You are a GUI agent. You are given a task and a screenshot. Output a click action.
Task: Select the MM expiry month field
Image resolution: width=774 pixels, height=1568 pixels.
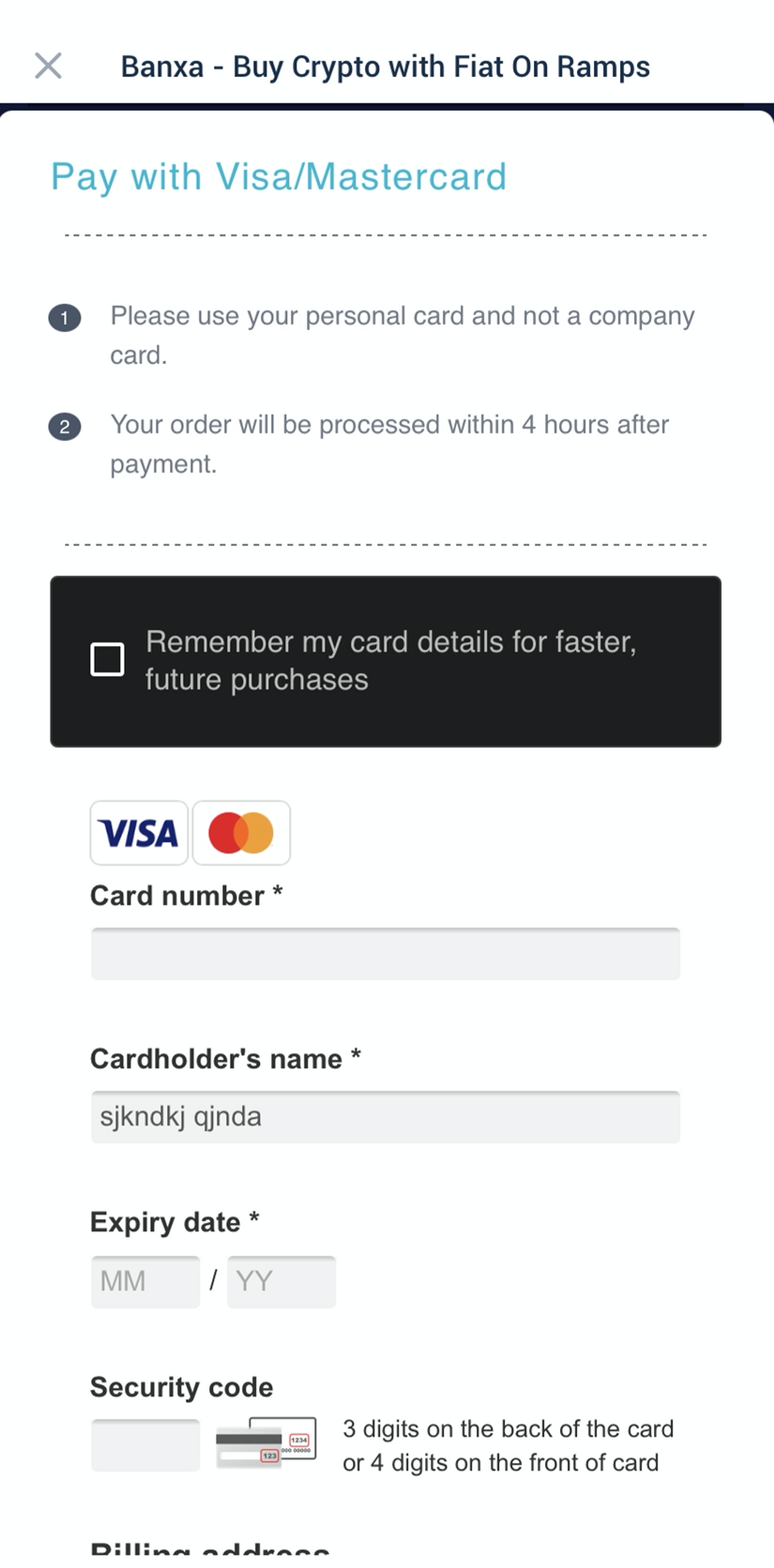[x=145, y=1281]
